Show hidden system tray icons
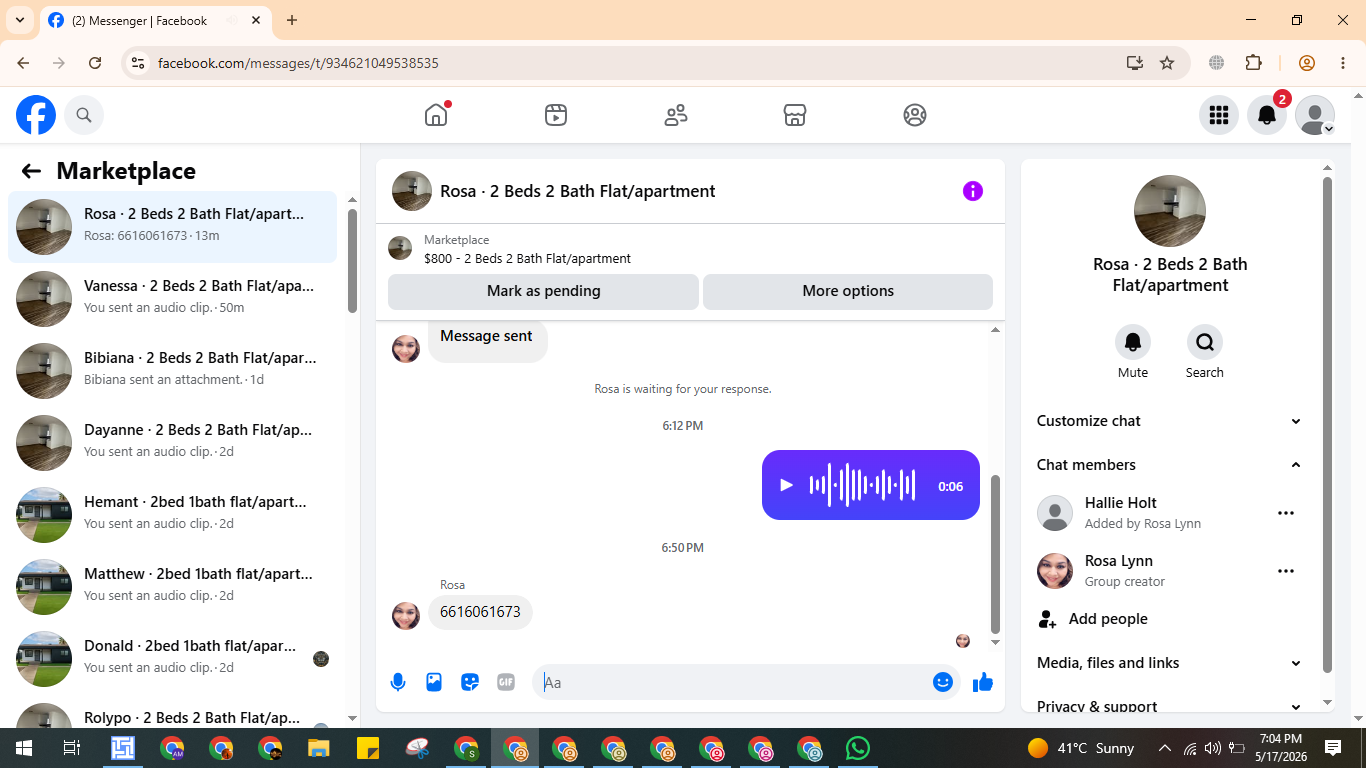This screenshot has width=1366, height=768. tap(1164, 748)
